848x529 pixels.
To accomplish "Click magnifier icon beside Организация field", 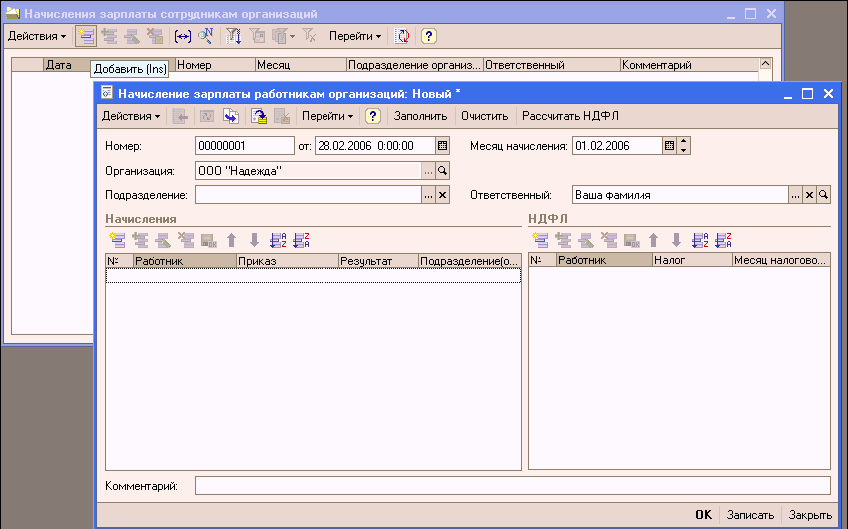I will [443, 171].
